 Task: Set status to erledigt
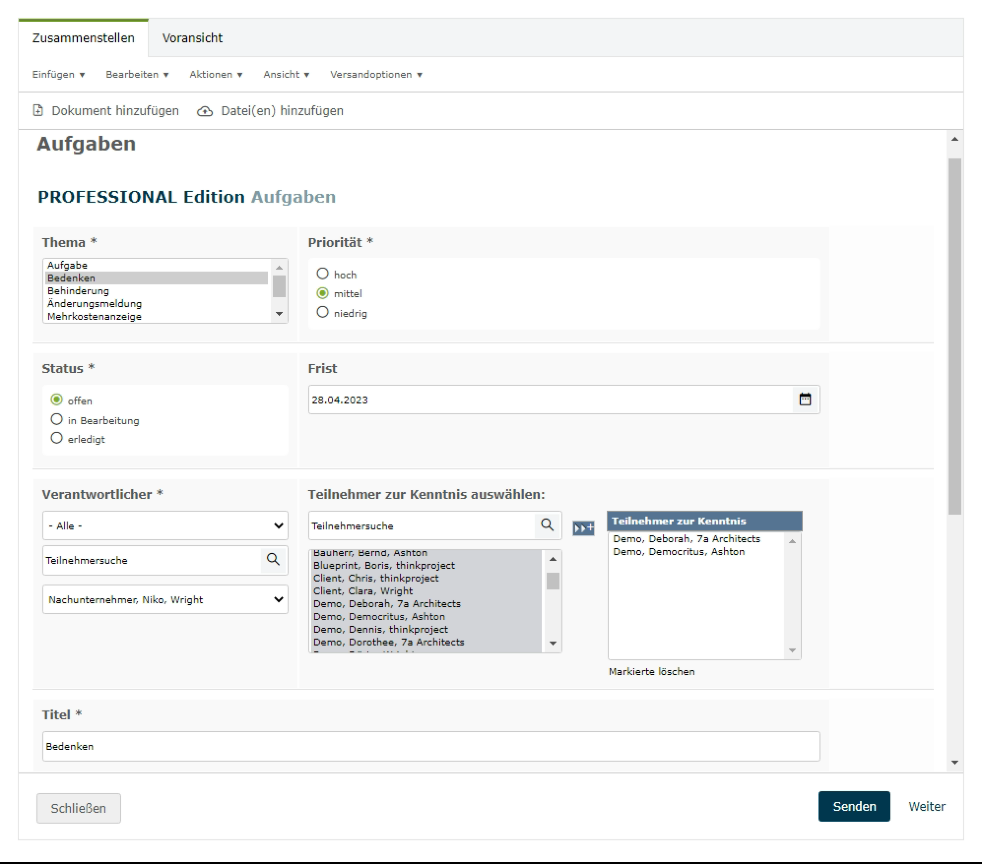tap(56, 438)
